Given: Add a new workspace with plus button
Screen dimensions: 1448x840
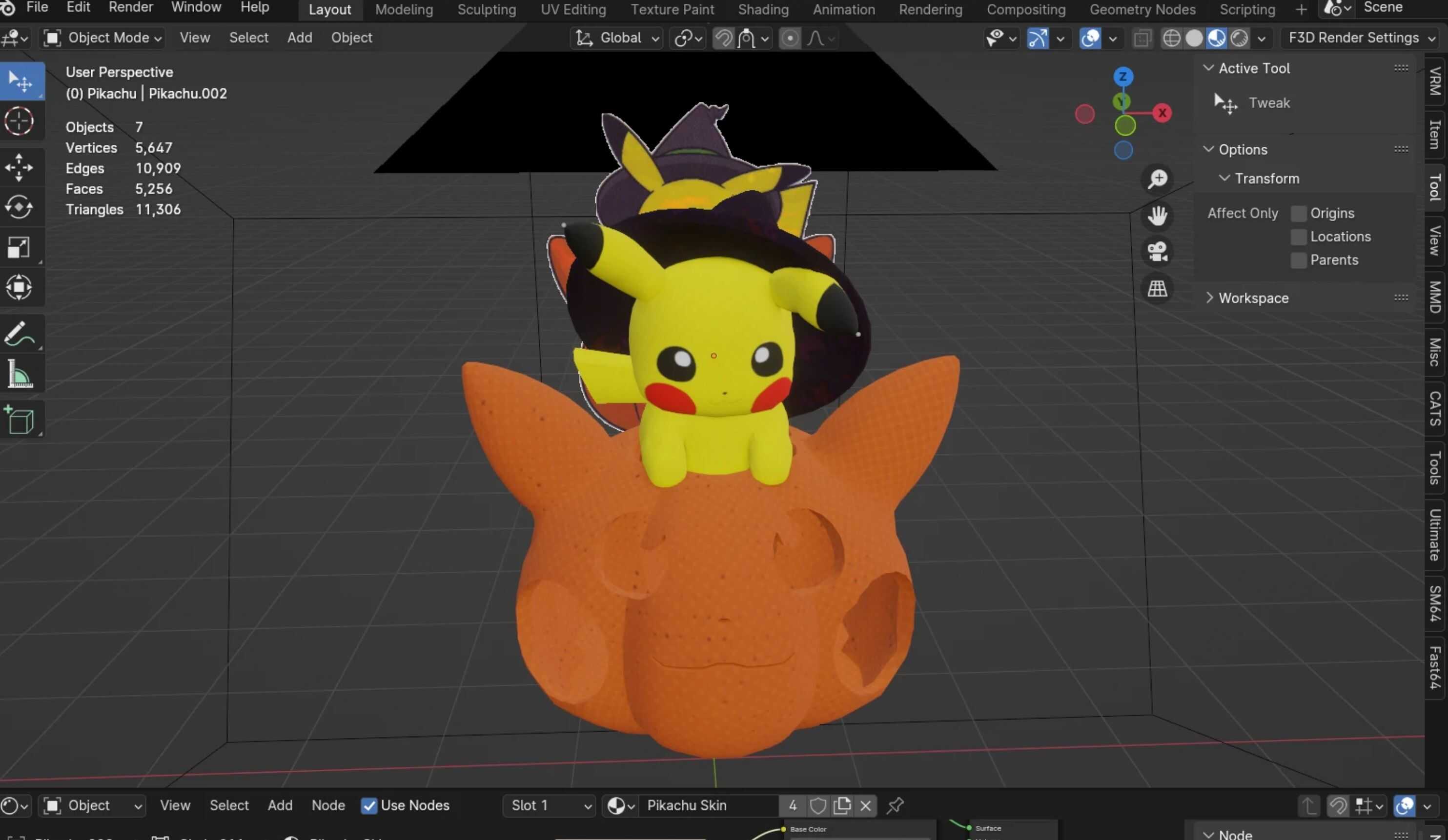Looking at the screenshot, I should (1301, 9).
